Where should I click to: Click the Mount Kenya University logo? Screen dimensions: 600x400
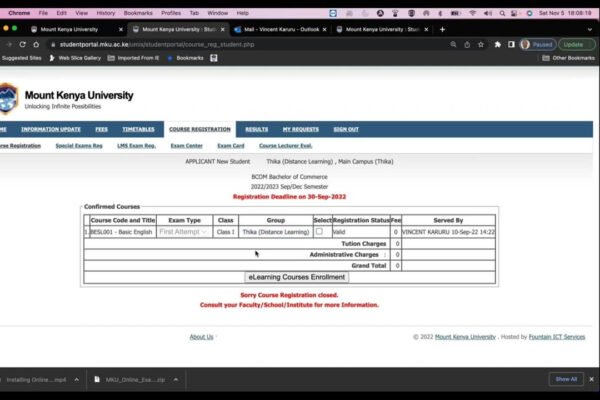pyautogui.click(x=8, y=99)
